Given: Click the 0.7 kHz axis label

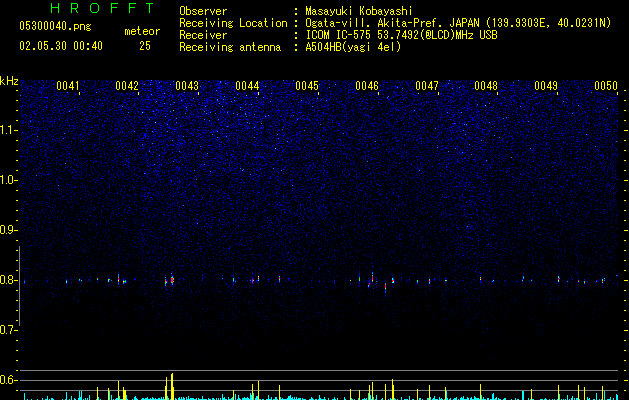Looking at the screenshot, I should pyautogui.click(x=8, y=330).
